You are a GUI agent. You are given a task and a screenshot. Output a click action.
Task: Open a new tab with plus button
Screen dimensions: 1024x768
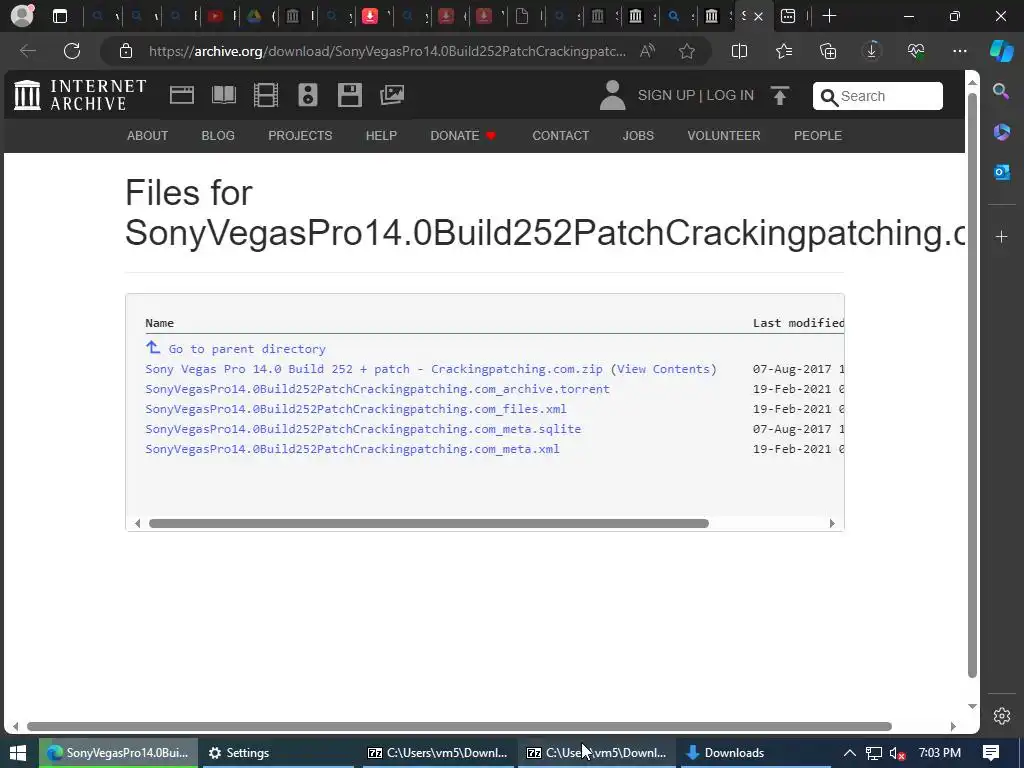pos(829,16)
